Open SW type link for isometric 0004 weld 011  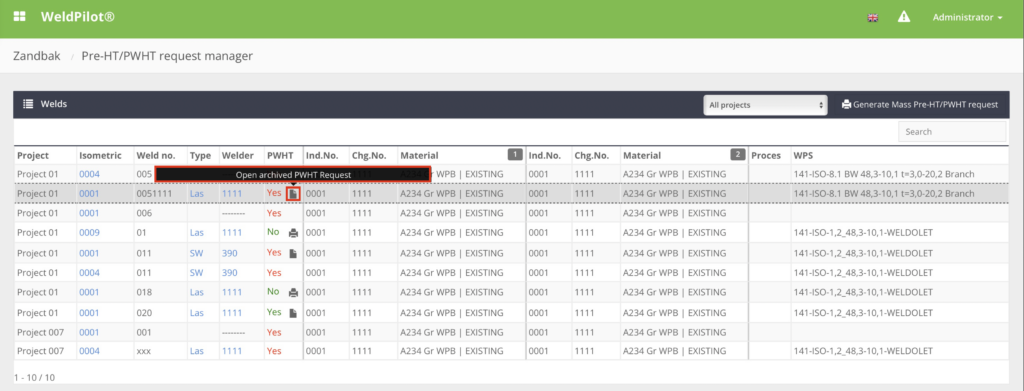[x=197, y=272]
